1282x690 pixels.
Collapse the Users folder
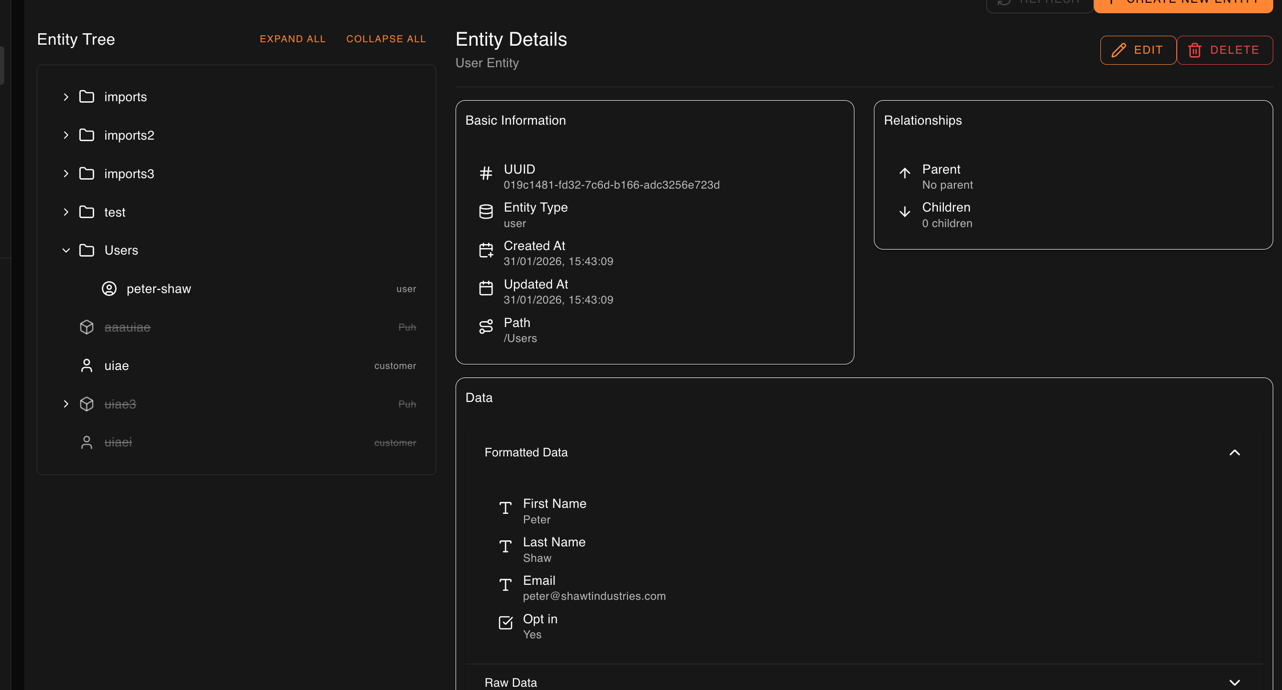coord(66,250)
